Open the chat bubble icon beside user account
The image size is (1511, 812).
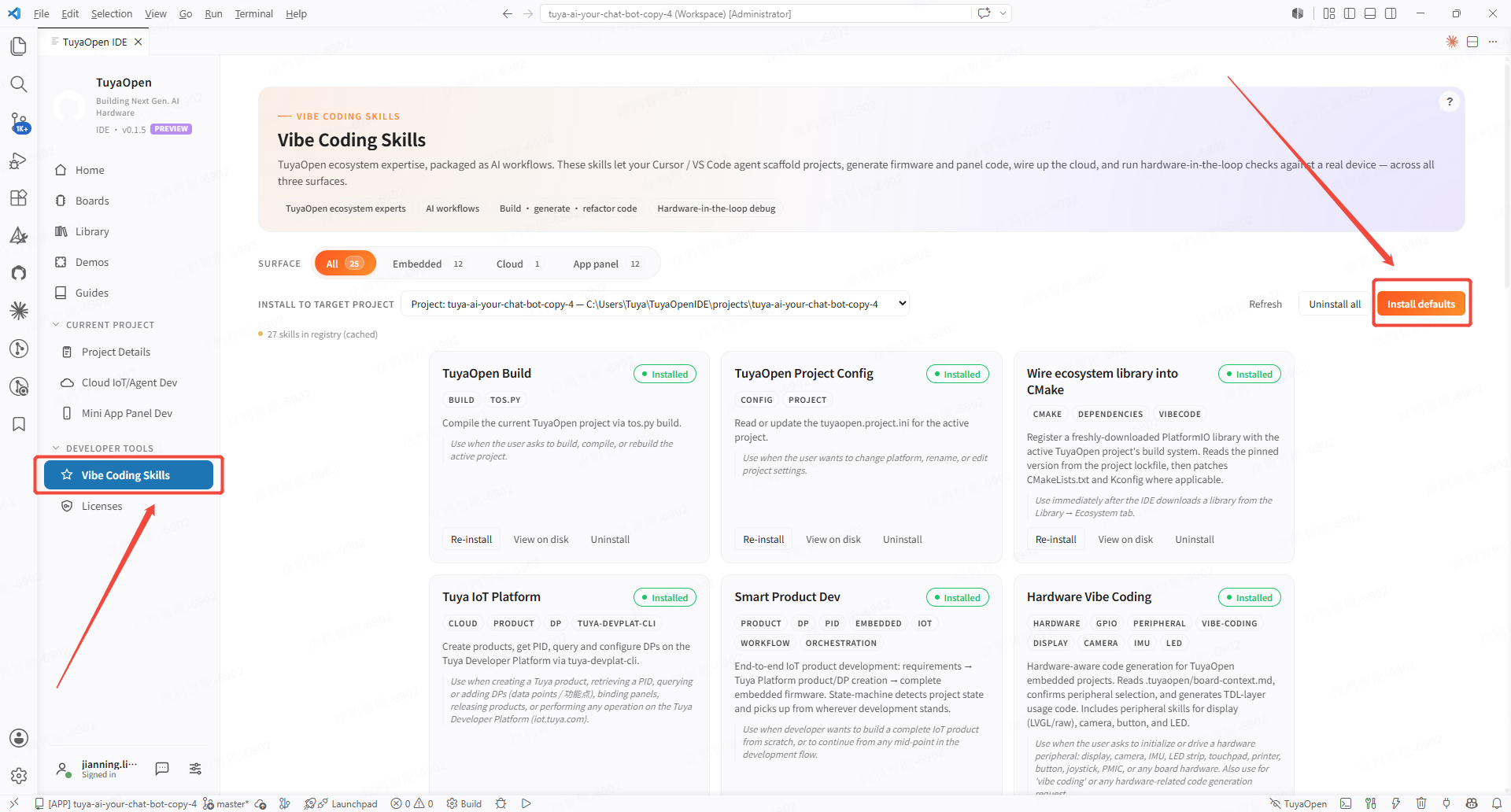[x=162, y=769]
